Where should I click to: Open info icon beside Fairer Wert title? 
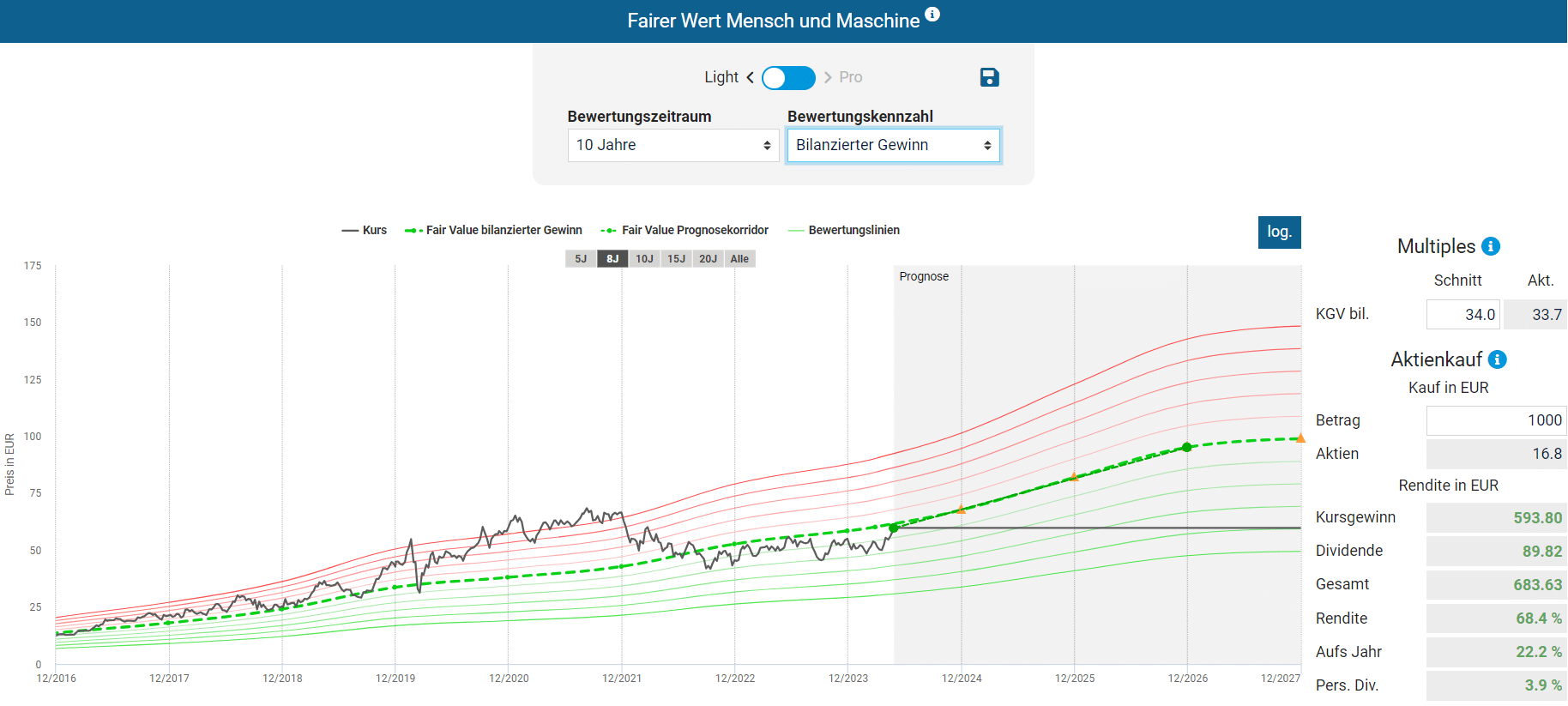pos(932,14)
